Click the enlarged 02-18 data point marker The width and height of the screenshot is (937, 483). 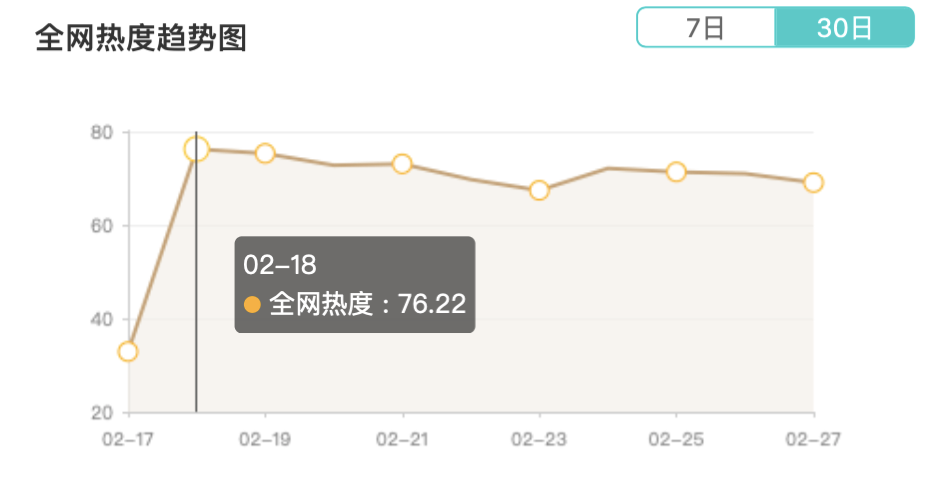[196, 149]
